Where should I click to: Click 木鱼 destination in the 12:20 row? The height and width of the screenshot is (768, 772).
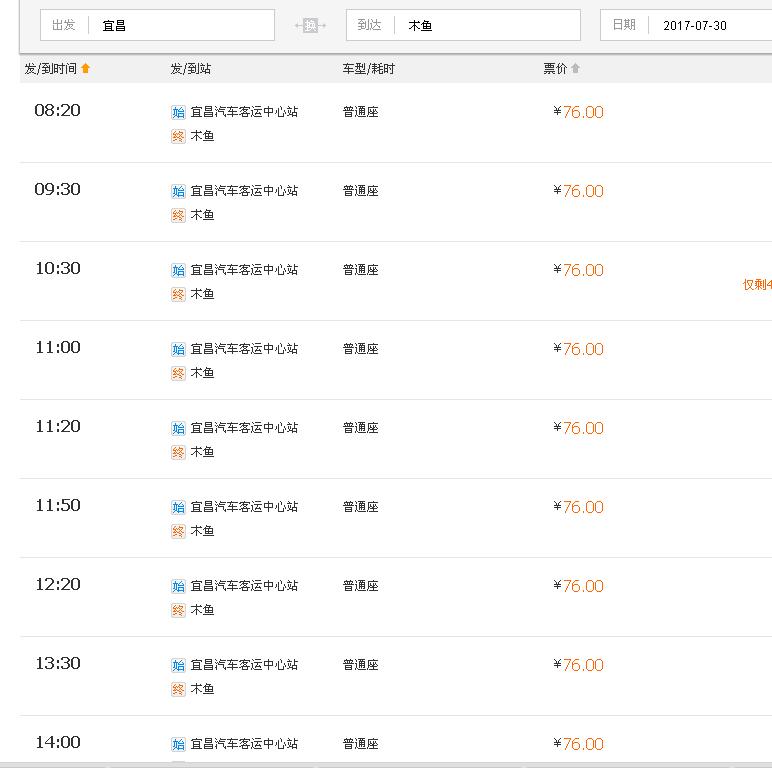coord(202,610)
